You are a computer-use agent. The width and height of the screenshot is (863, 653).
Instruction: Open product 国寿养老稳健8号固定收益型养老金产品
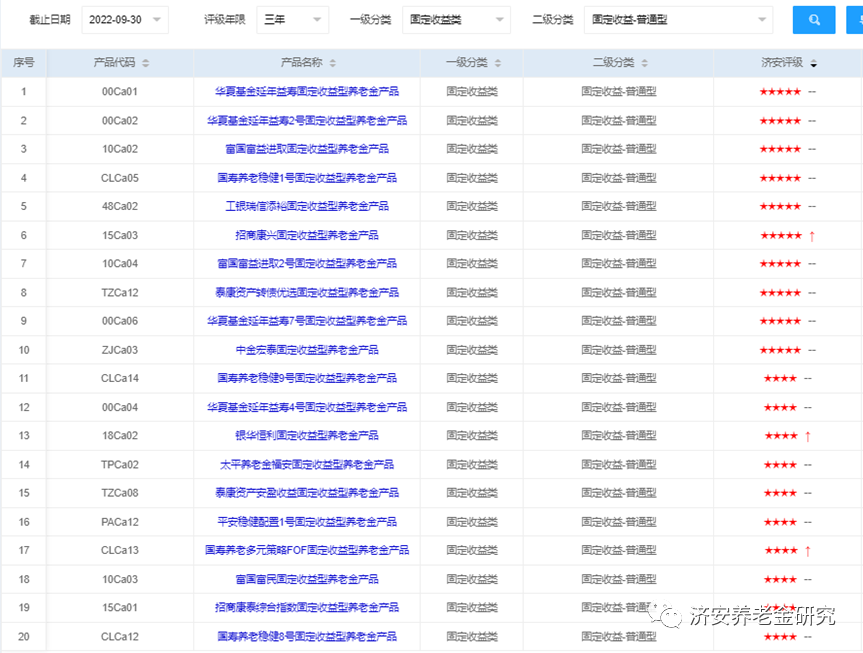307,636
